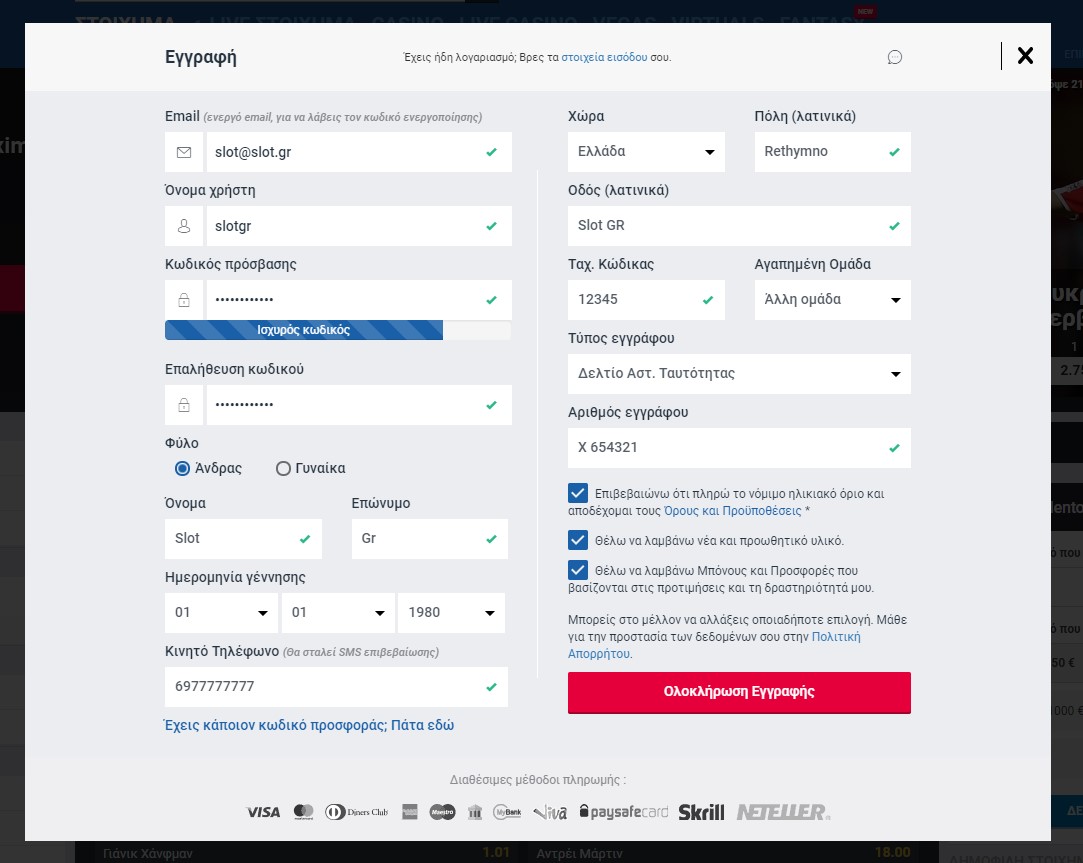The height and width of the screenshot is (863, 1083).
Task: Expand the Αγαπημένη Ομάδα team dropdown
Action: pos(832,300)
